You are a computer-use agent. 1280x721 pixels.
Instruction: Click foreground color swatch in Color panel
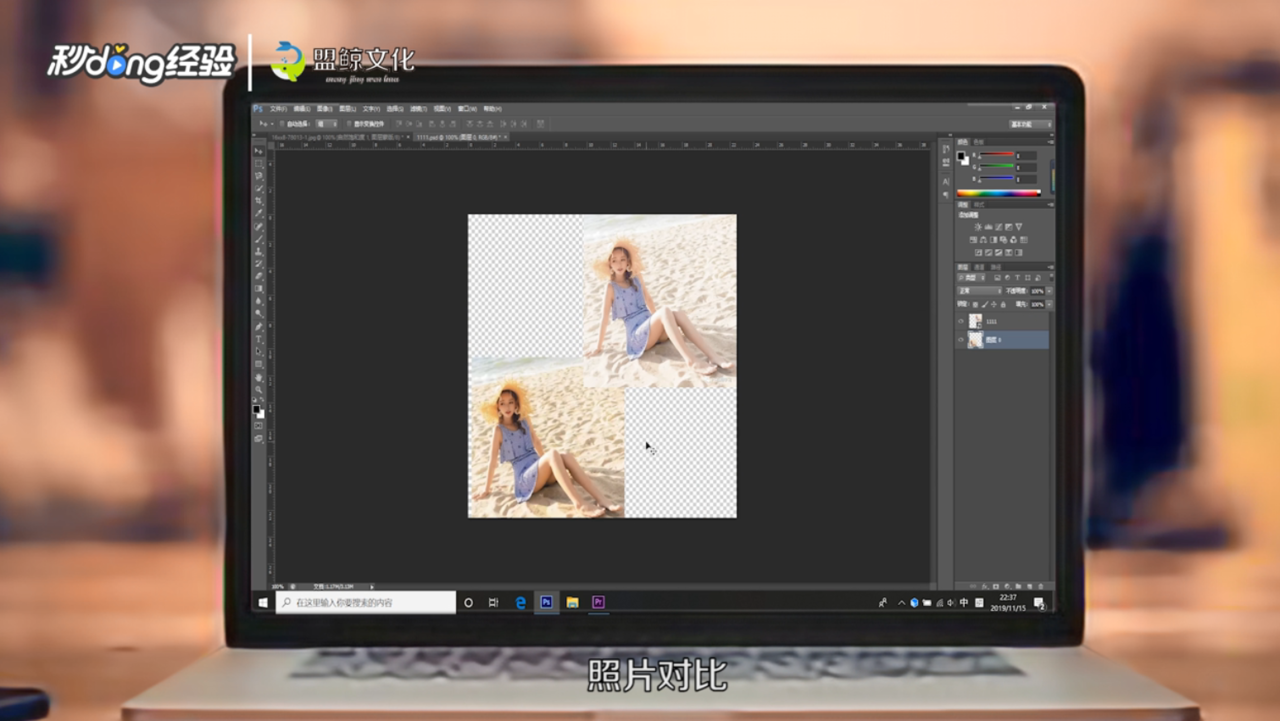(961, 155)
